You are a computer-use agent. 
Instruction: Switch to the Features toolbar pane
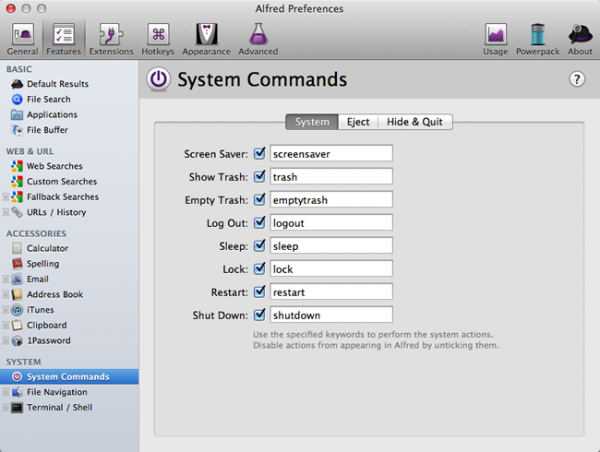point(64,39)
